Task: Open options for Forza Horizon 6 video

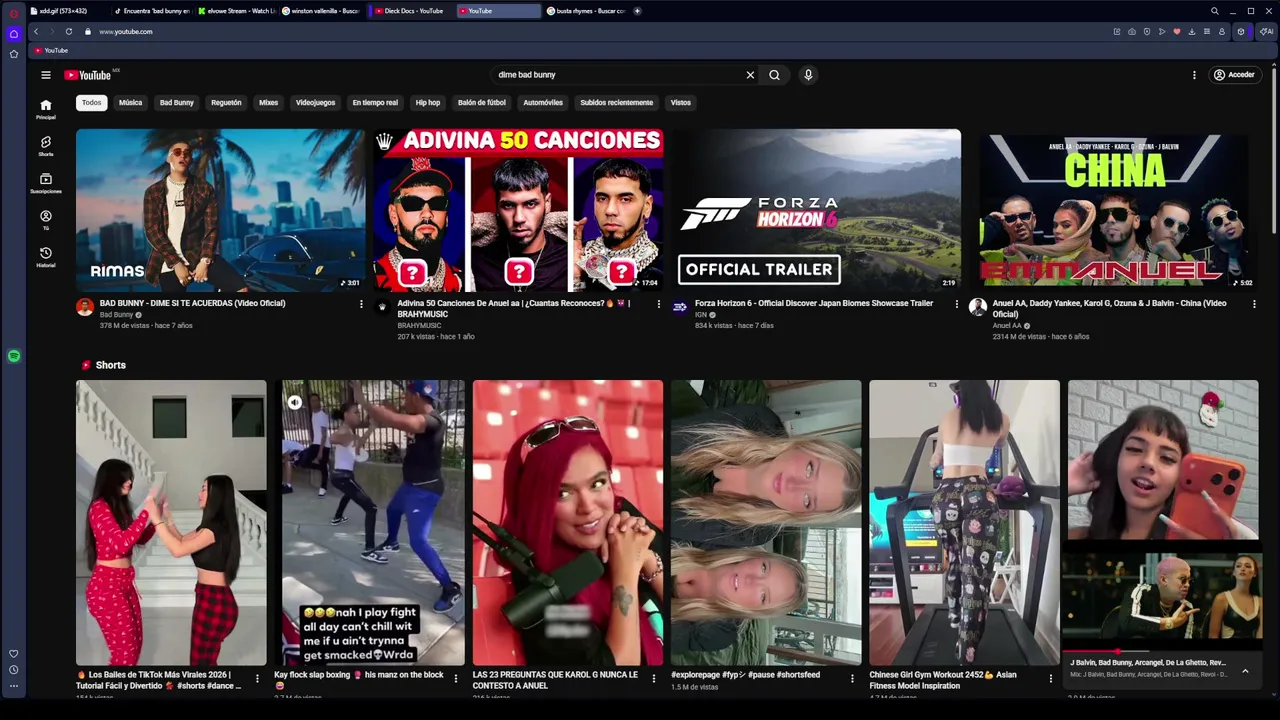Action: 956,304
